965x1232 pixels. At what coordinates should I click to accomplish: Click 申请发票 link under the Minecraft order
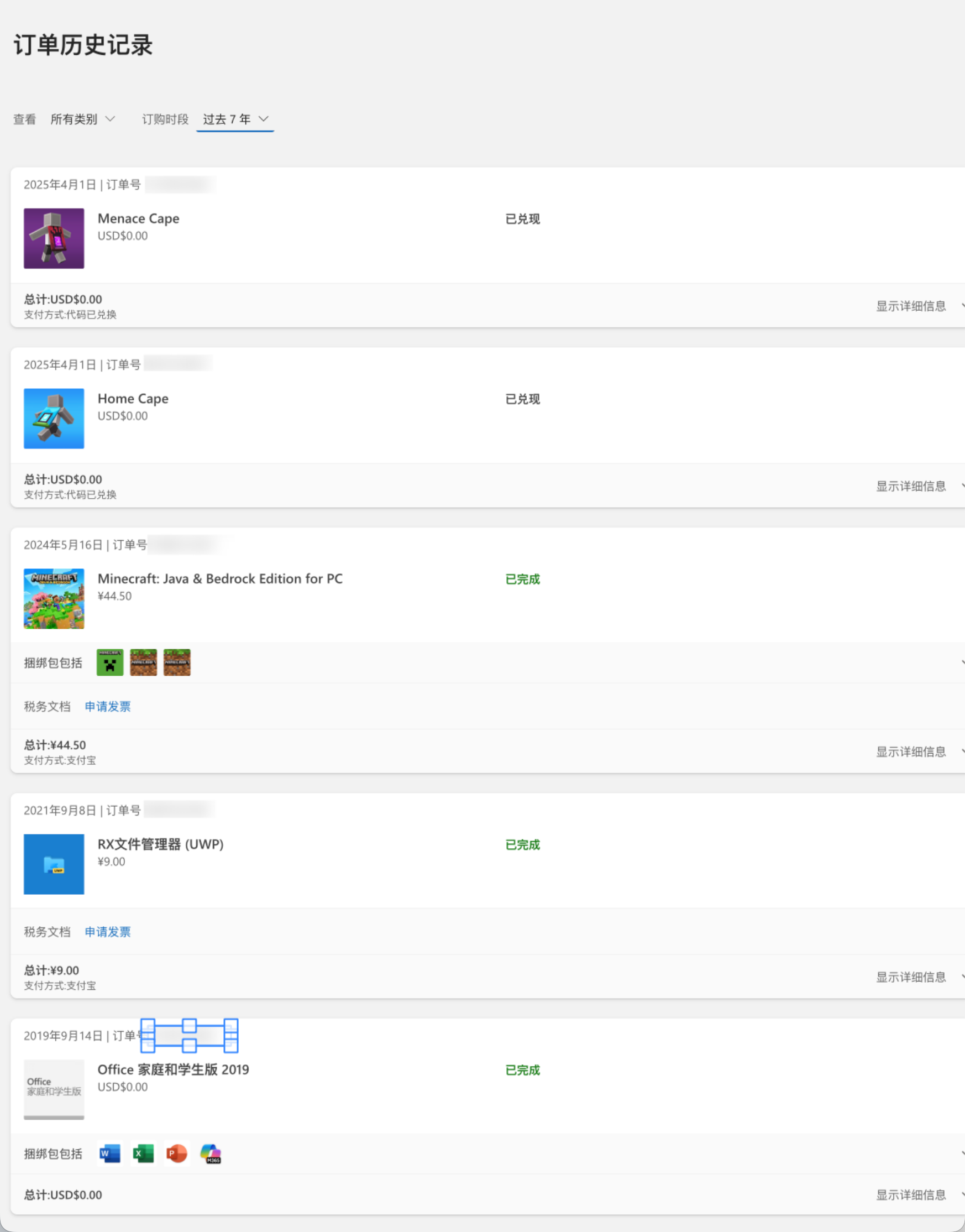(107, 707)
